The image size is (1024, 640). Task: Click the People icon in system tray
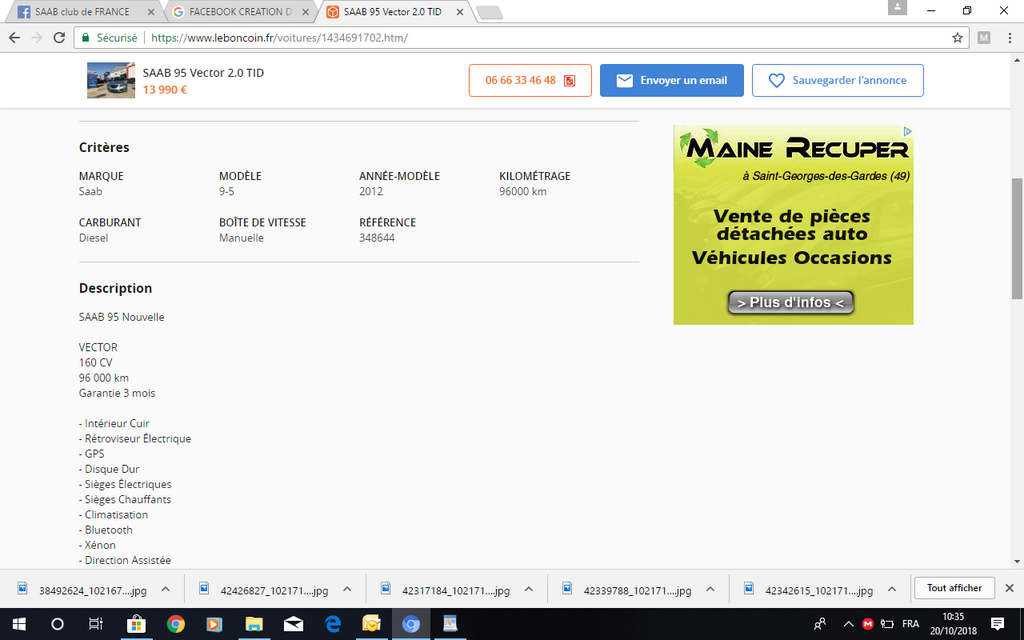click(820, 624)
